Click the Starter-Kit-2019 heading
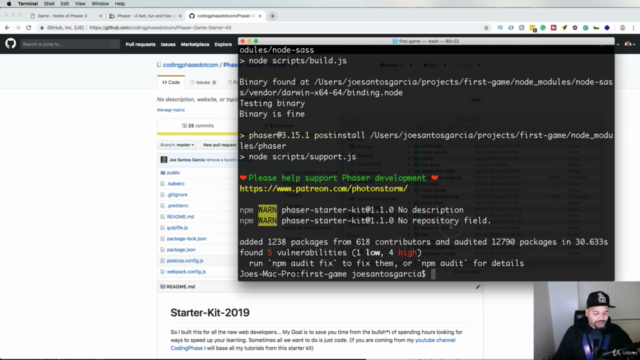The image size is (640, 360). tap(210, 313)
